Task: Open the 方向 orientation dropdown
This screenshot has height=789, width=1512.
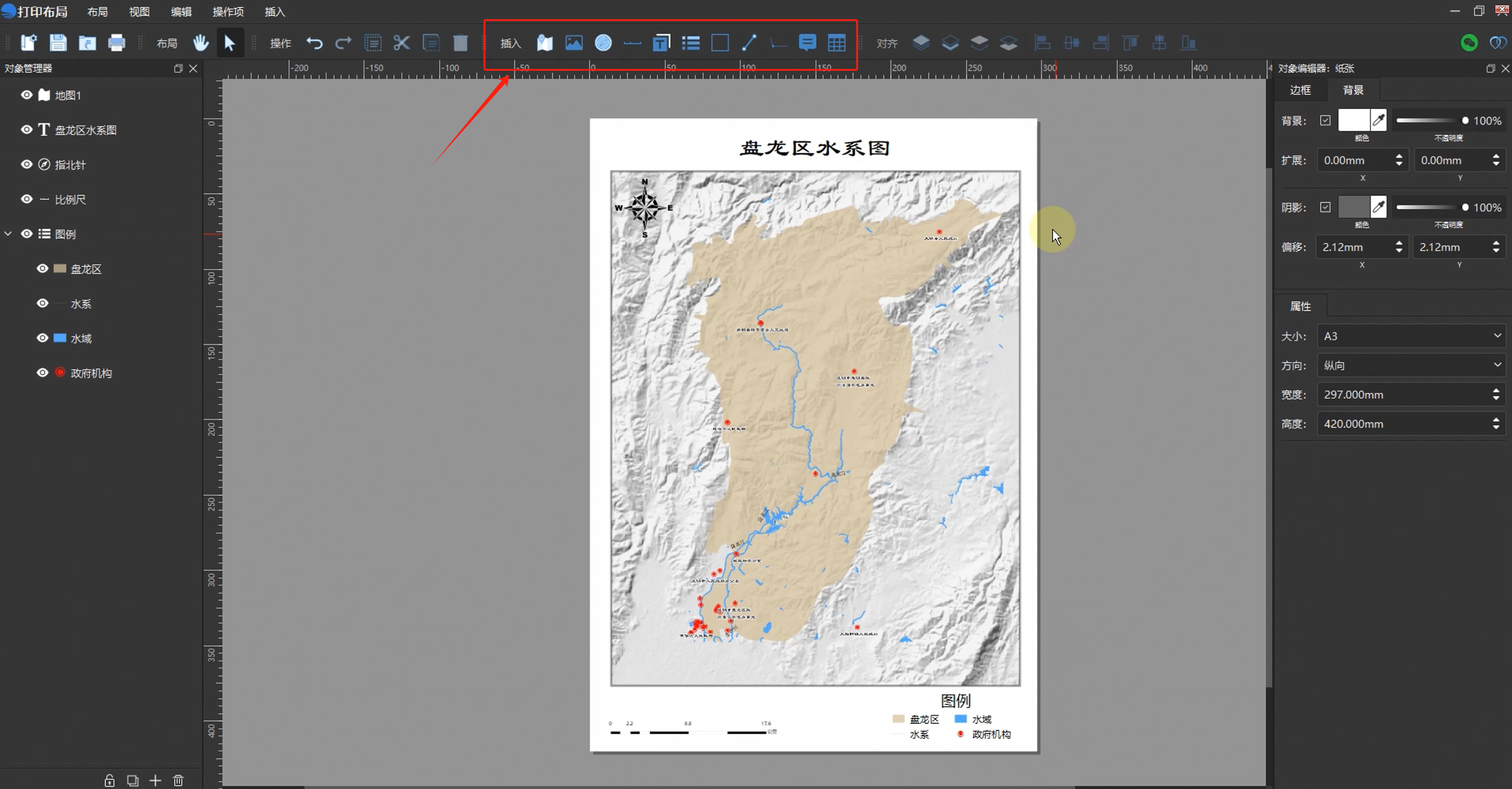Action: [1411, 365]
